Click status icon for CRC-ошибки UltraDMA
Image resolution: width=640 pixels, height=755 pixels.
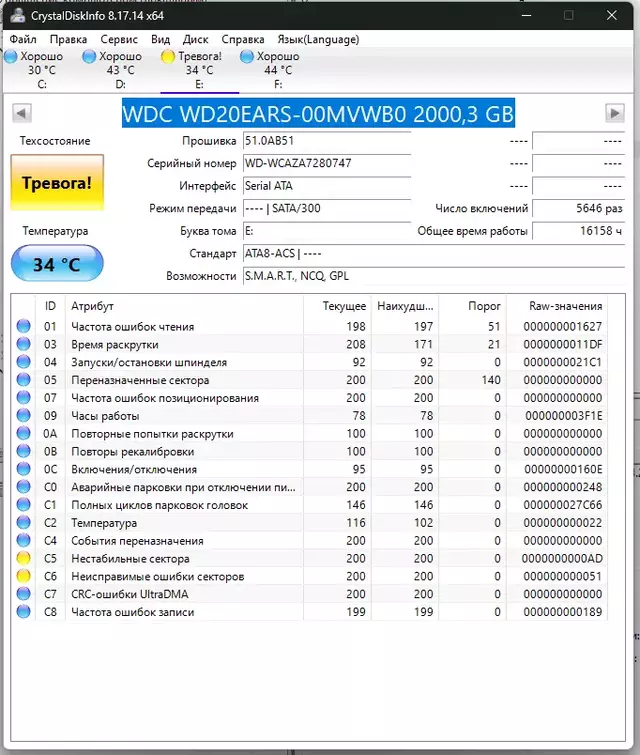pos(24,594)
